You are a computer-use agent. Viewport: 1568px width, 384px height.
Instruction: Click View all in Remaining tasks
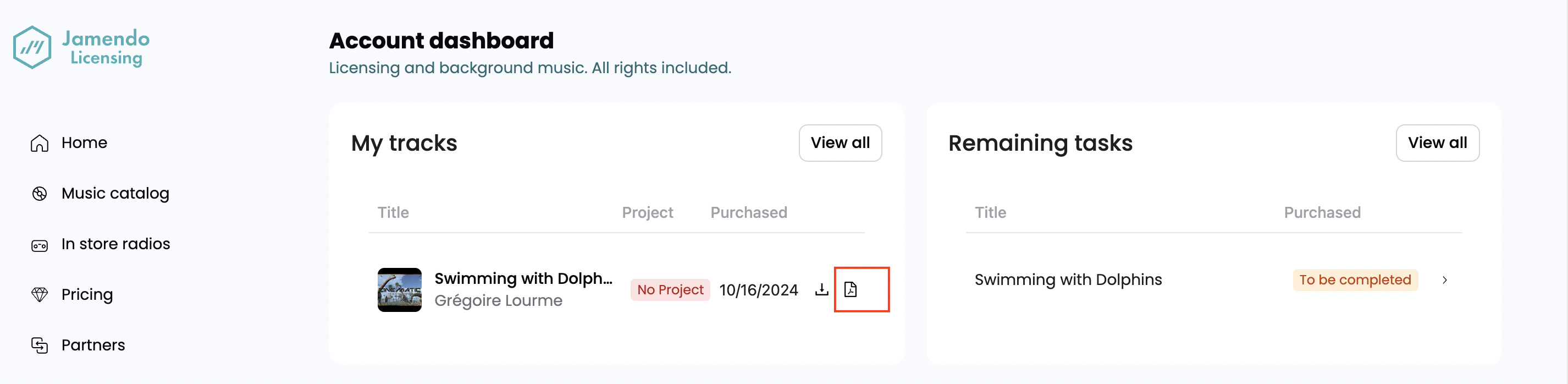pos(1437,142)
